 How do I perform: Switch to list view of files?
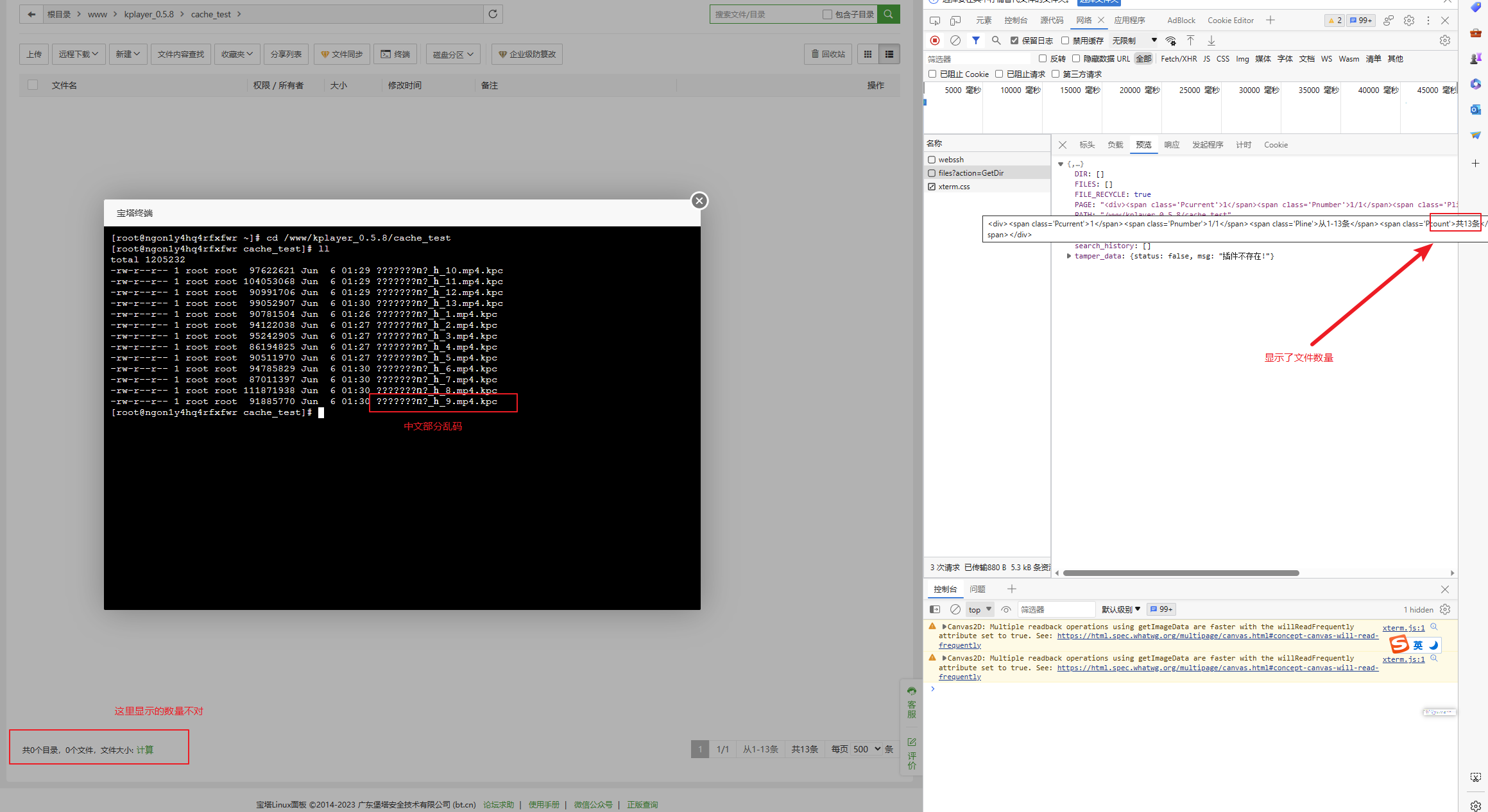tap(889, 55)
